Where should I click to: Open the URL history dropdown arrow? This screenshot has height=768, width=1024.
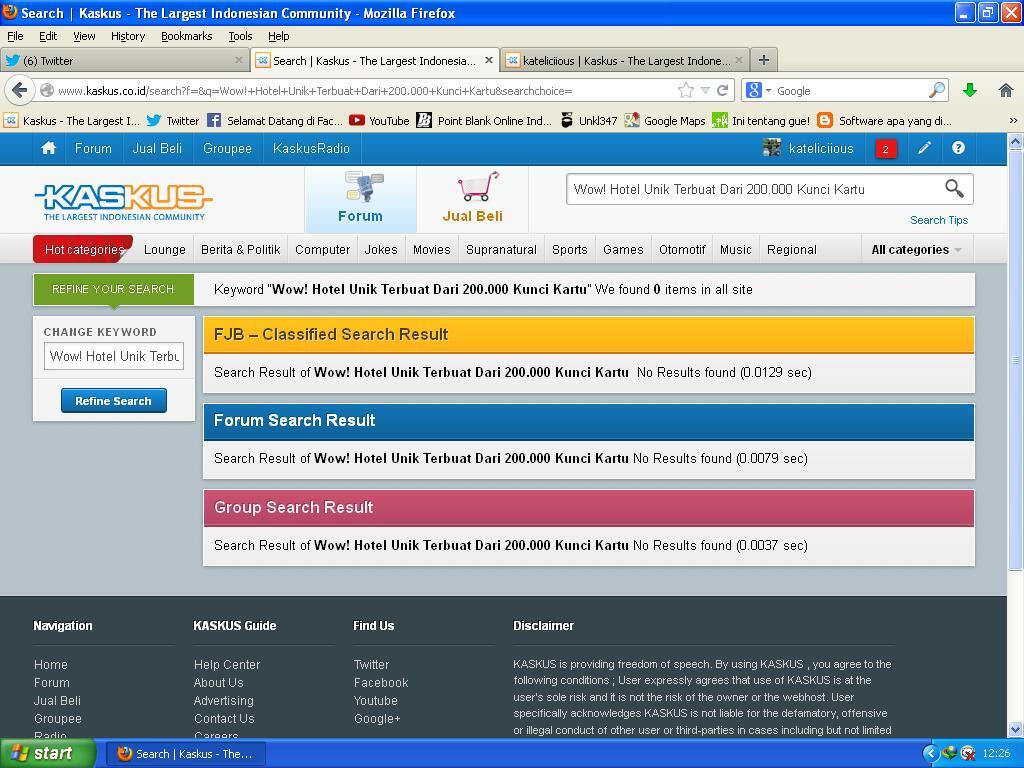click(705, 90)
